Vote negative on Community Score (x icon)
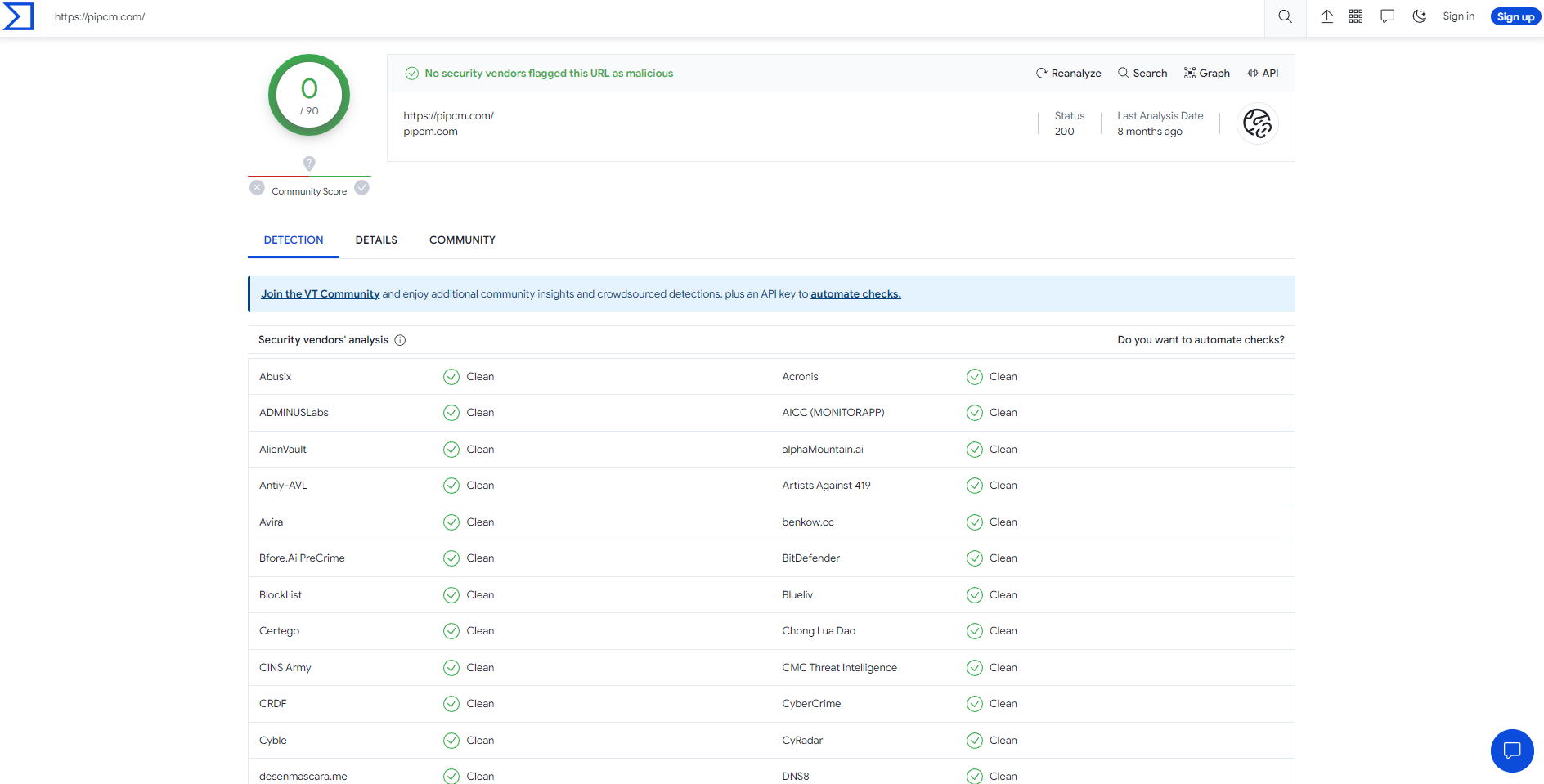The height and width of the screenshot is (784, 1544). click(x=257, y=188)
